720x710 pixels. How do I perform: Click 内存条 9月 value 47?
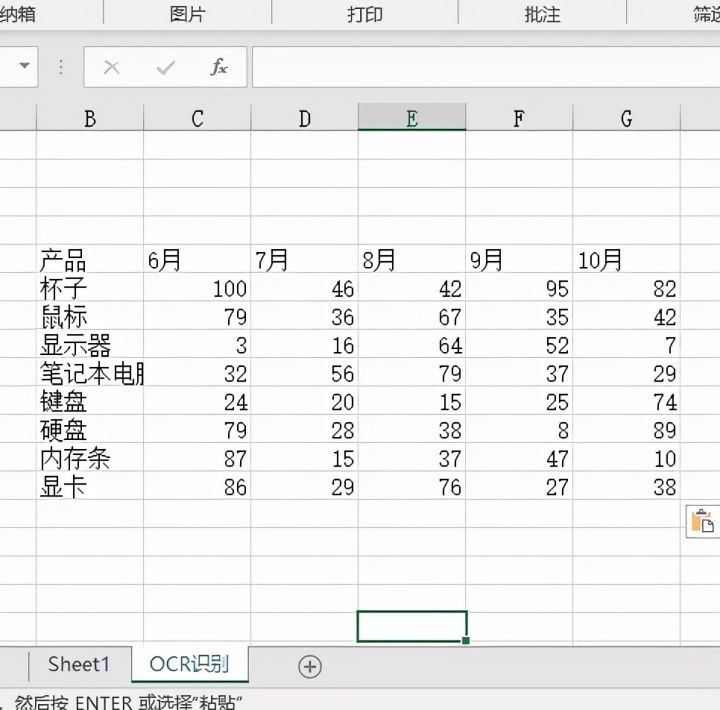pos(519,458)
